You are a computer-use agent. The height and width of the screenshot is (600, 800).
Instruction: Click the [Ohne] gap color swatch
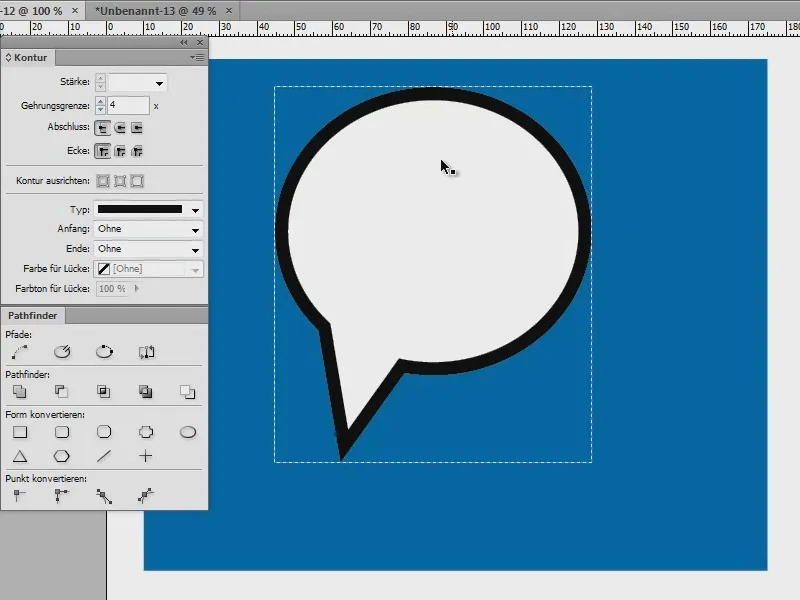tap(104, 269)
